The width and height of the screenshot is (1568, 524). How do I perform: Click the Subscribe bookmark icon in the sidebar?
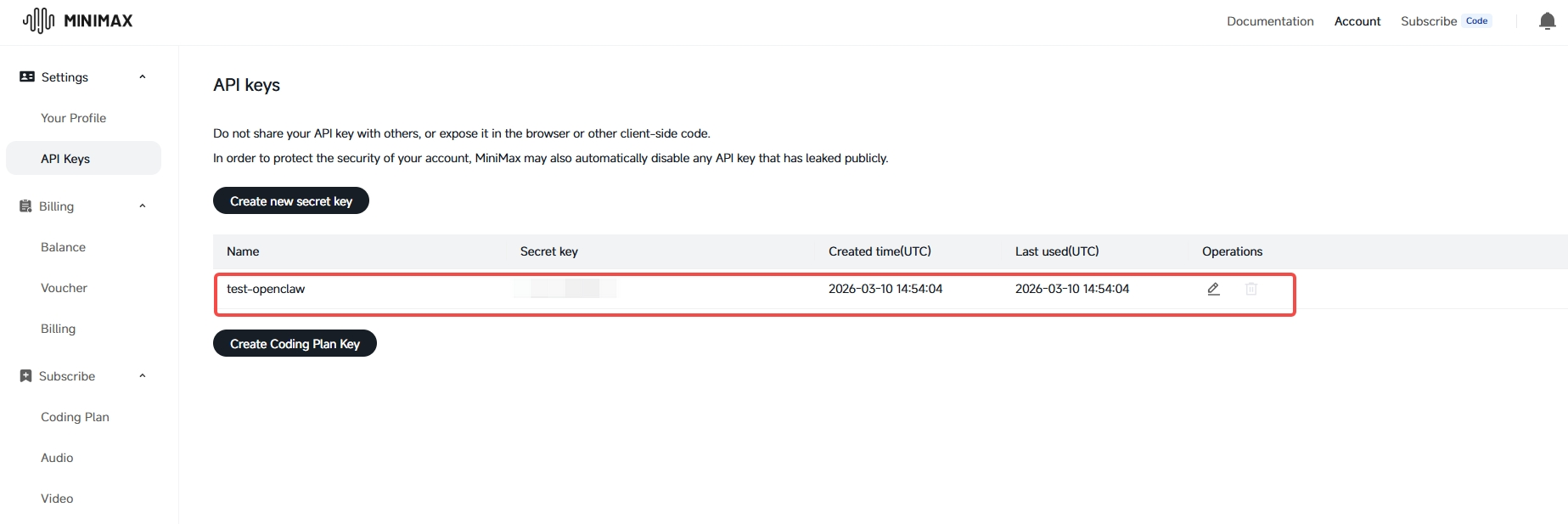25,376
